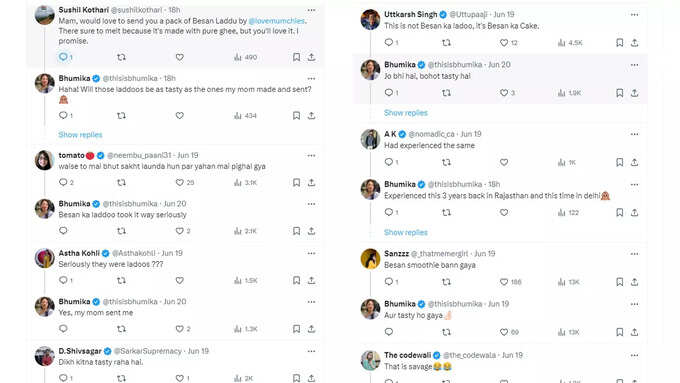Reply to Astha Kohli's ladoos question
680x383 pixels.
click(x=63, y=280)
